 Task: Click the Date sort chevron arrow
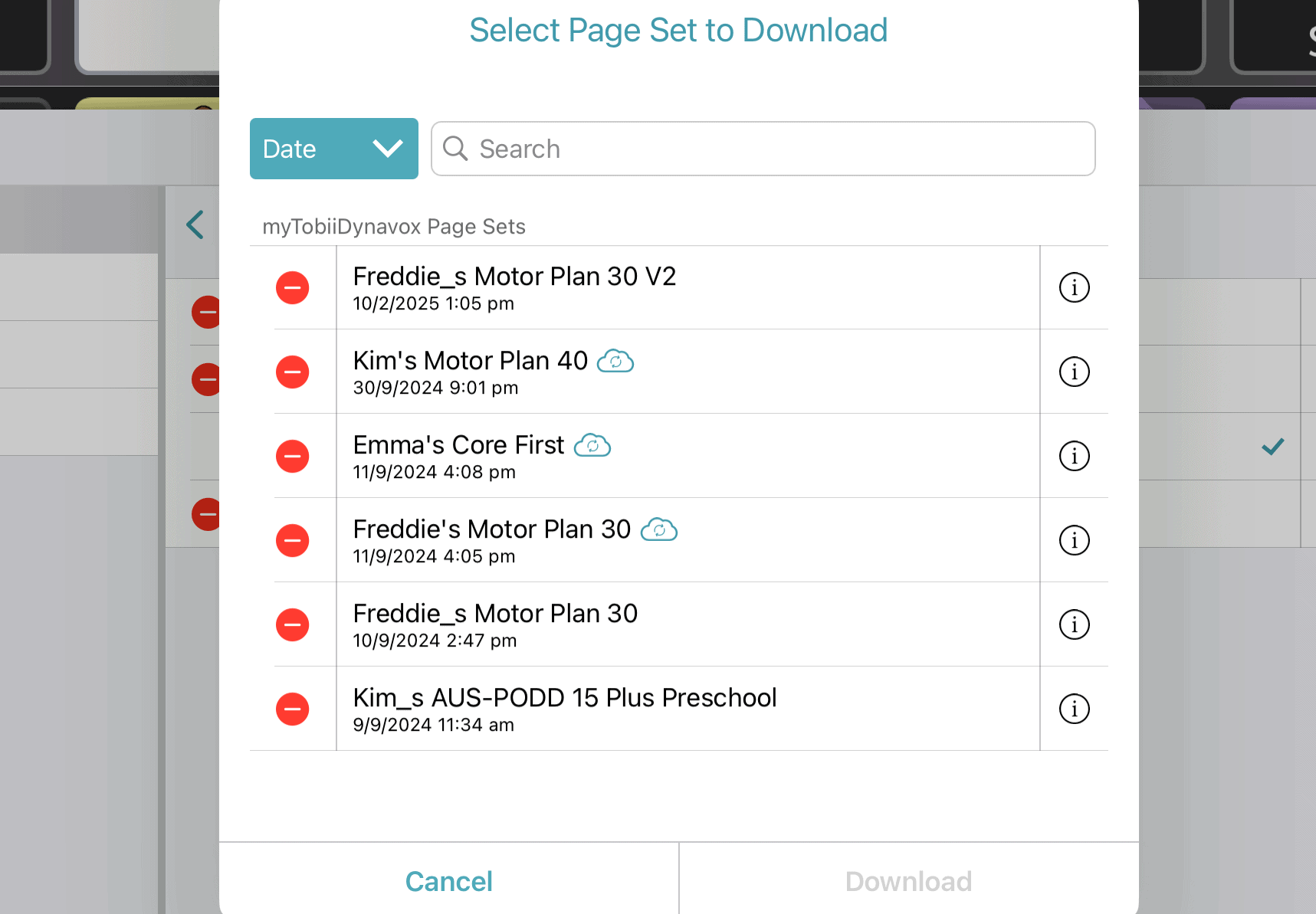pos(386,149)
